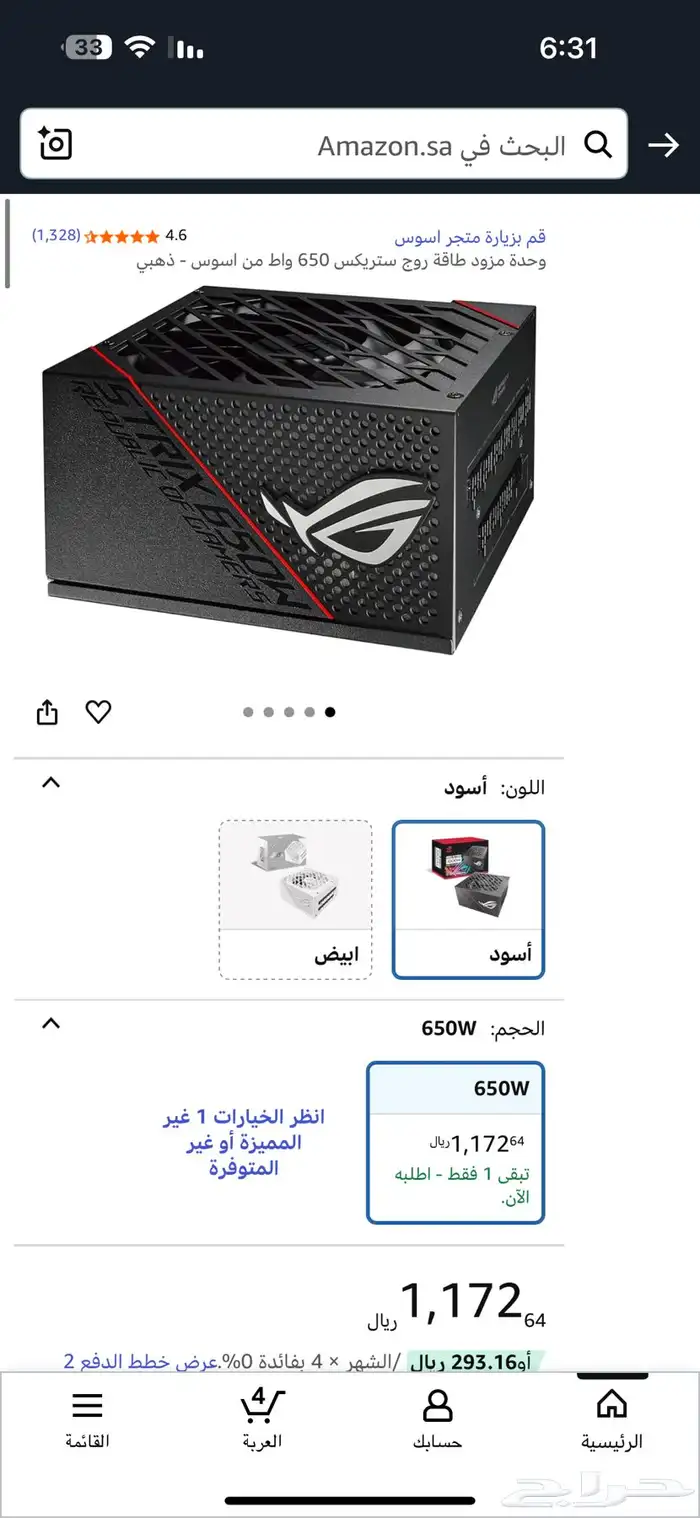Open the cart icon showing 4 items
The width and height of the screenshot is (700, 1518).
(x=262, y=1405)
